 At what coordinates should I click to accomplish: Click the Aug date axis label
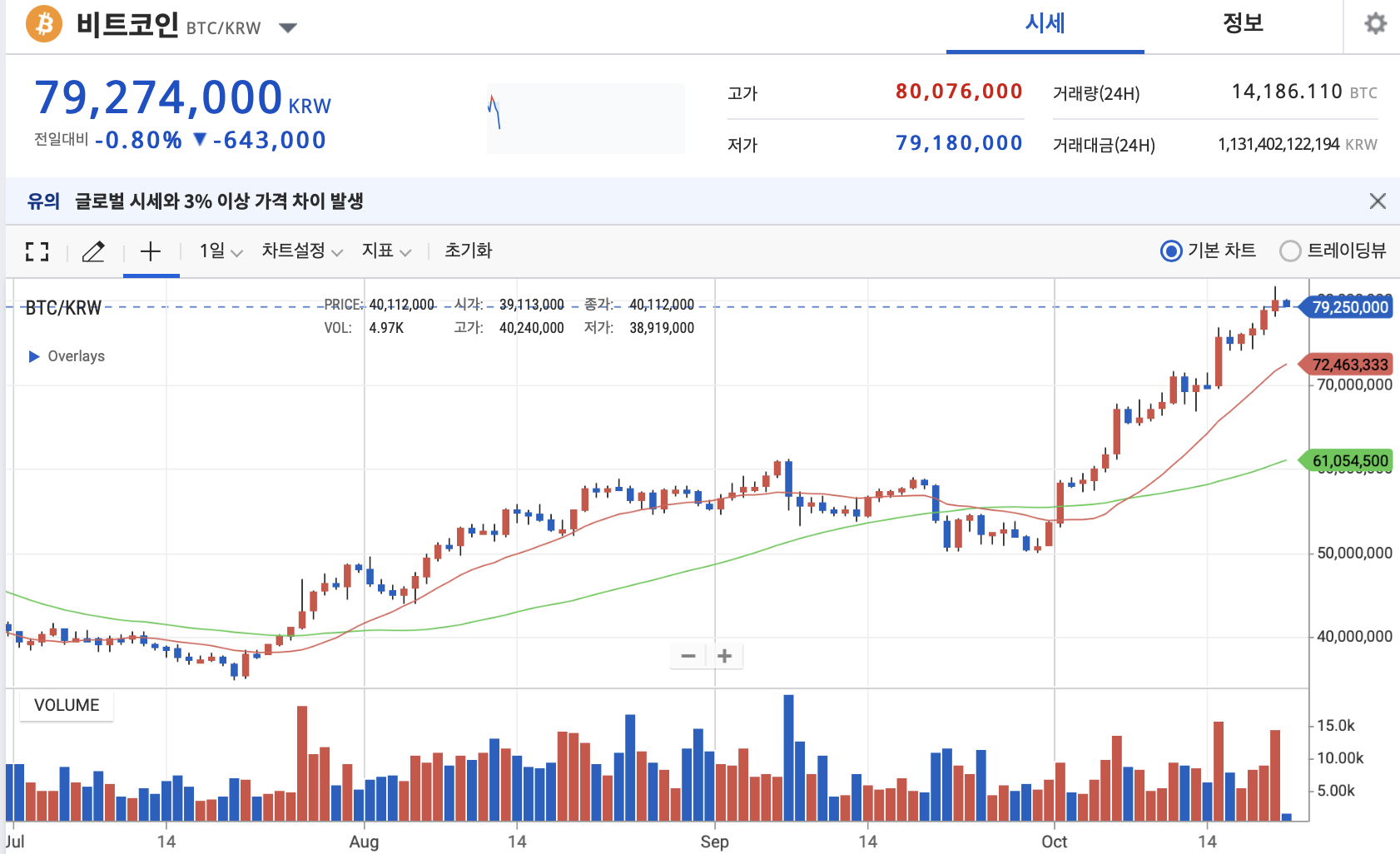364,842
